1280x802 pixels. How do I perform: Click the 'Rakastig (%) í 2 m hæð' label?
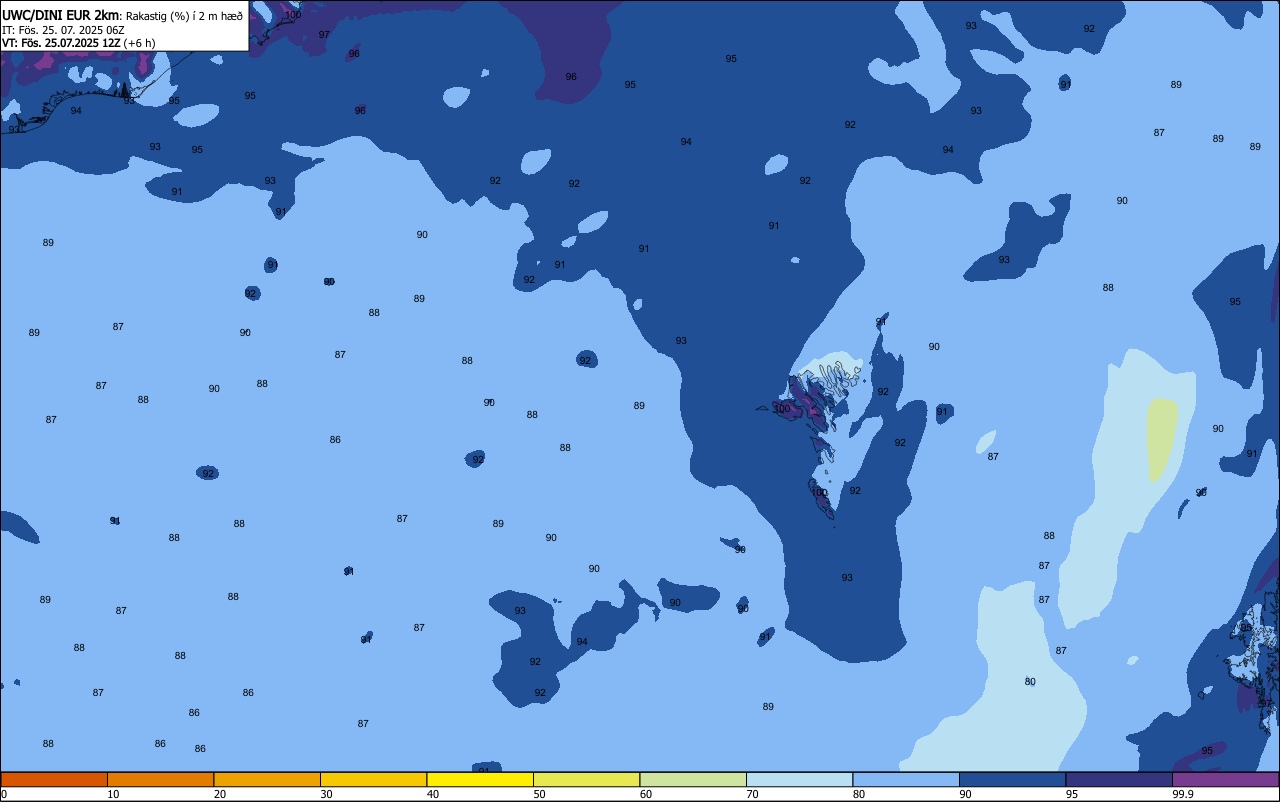coord(184,16)
